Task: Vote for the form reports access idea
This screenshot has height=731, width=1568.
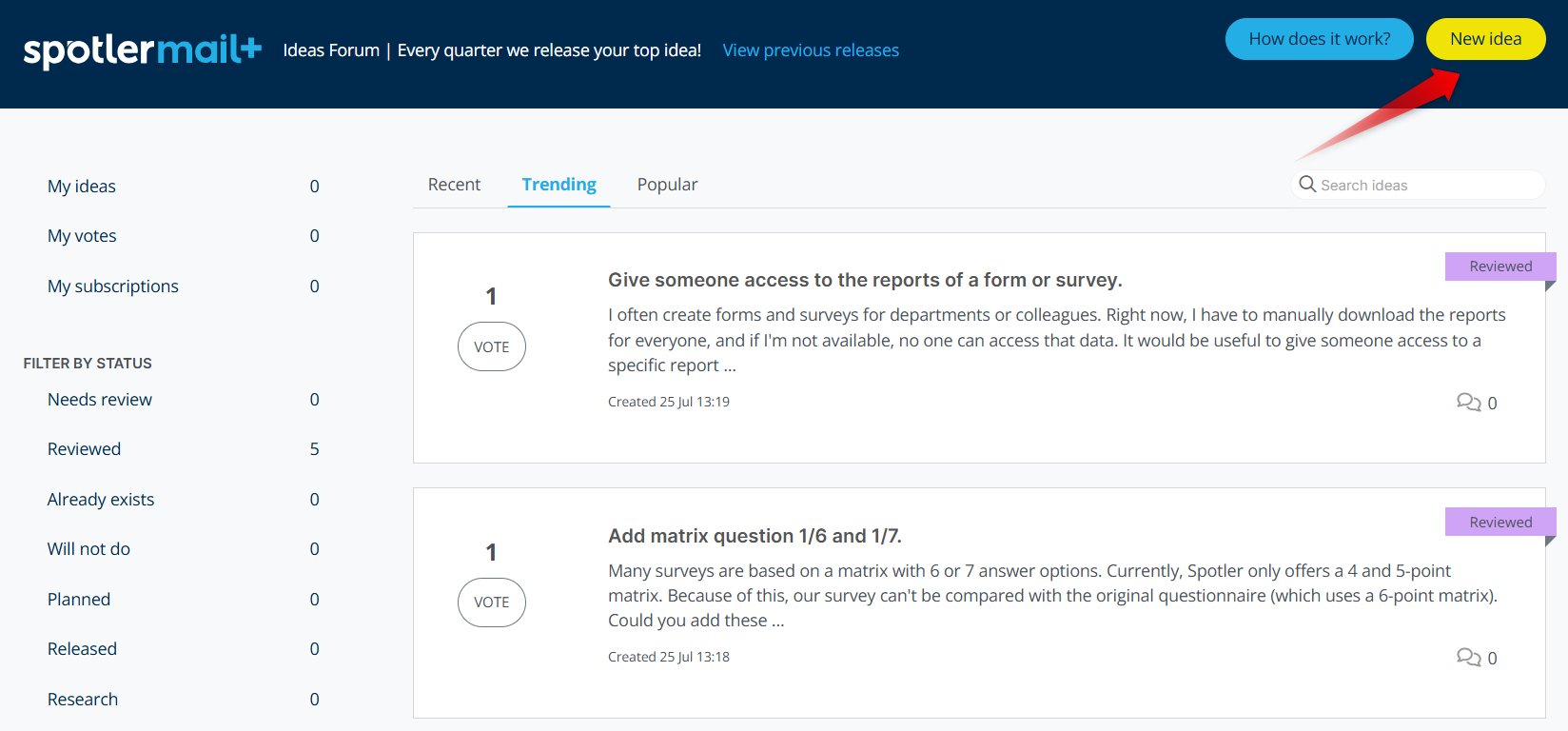Action: 491,346
